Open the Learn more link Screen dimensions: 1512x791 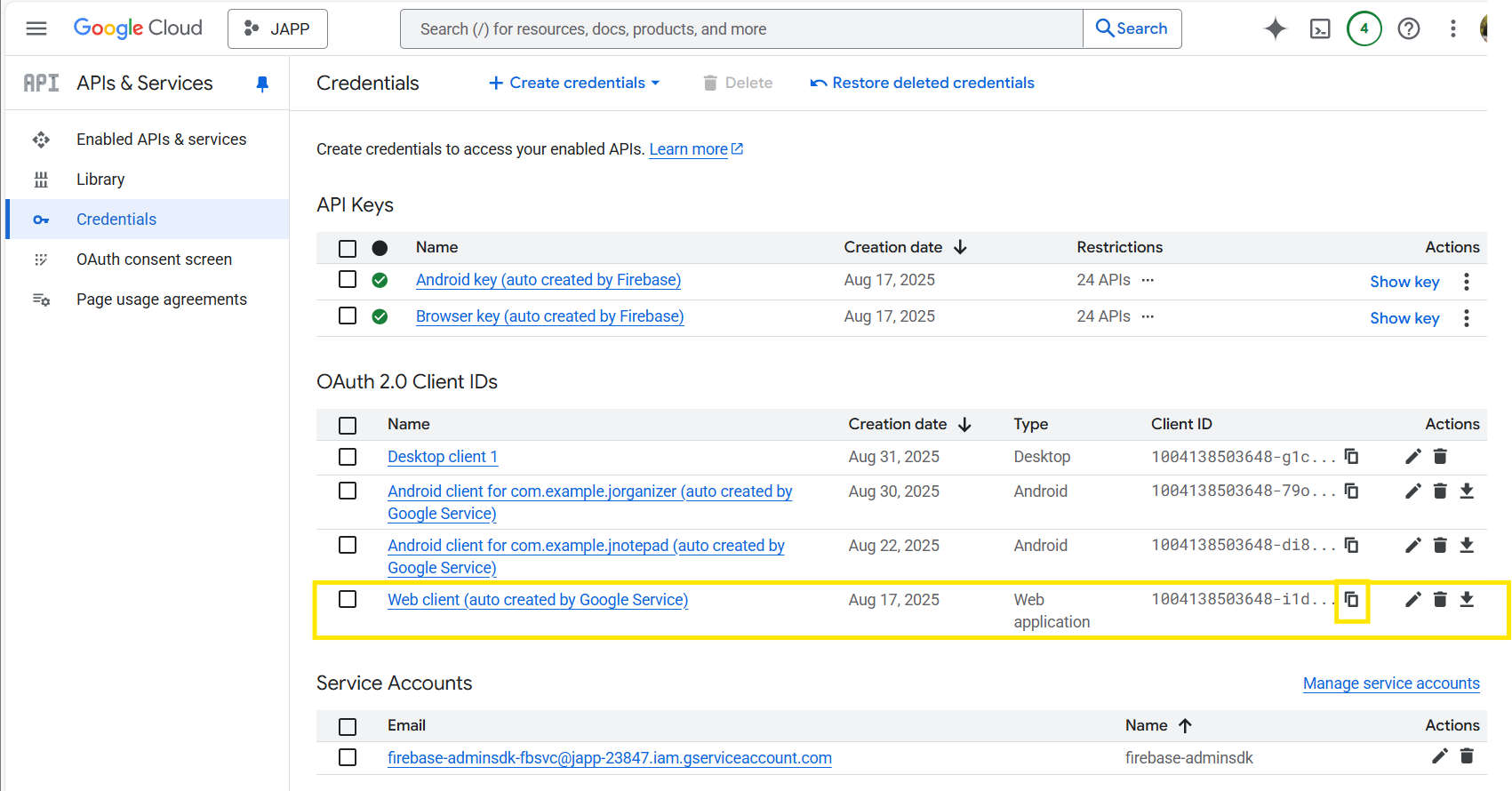(696, 149)
